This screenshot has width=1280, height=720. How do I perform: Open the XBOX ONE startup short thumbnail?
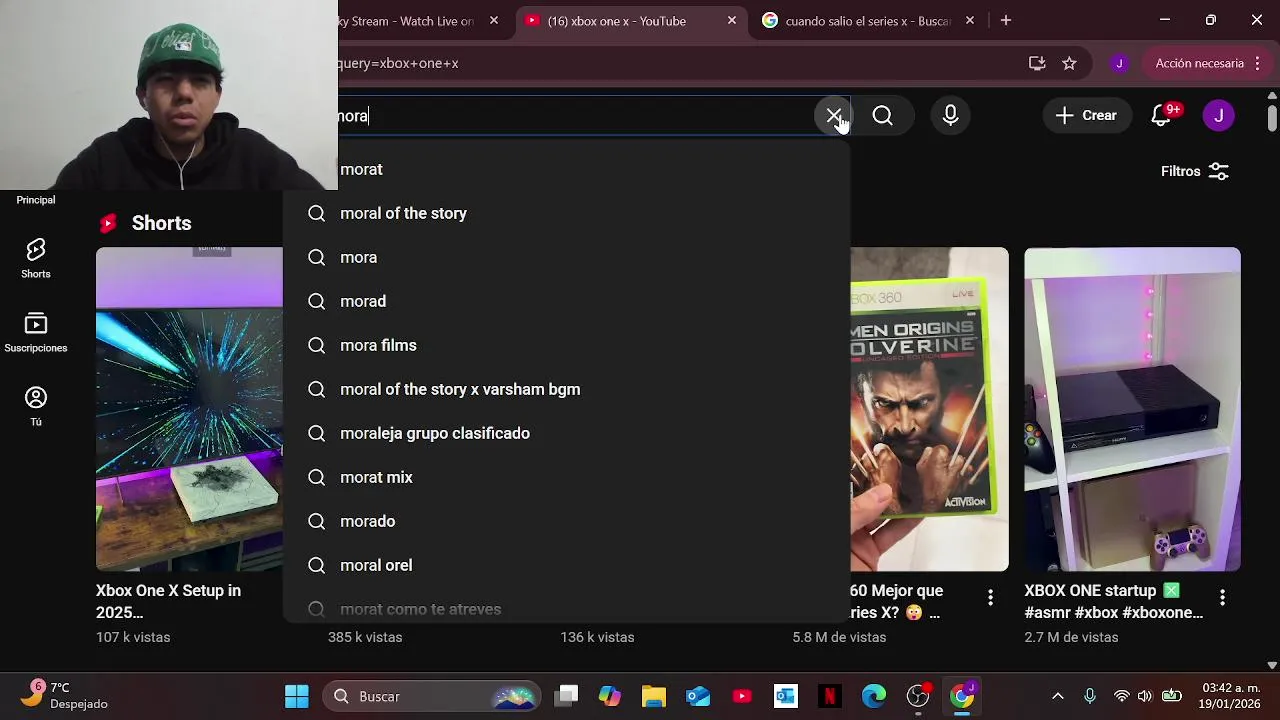pos(1132,409)
